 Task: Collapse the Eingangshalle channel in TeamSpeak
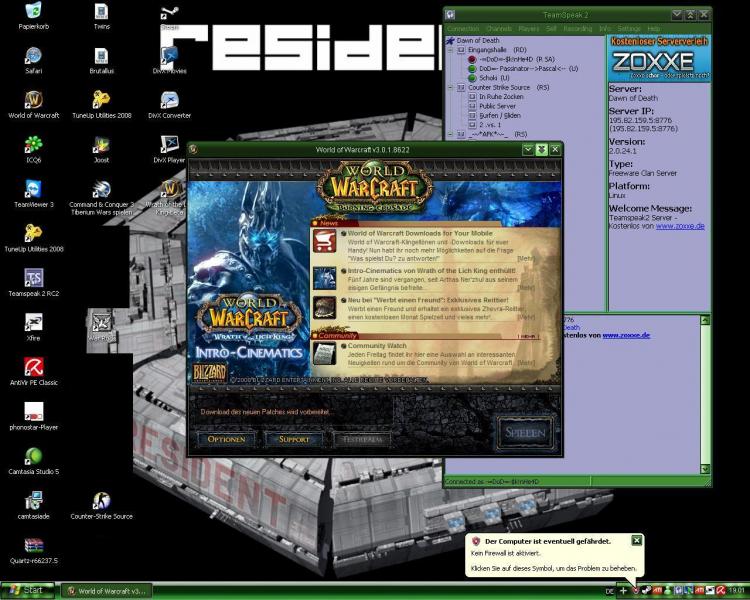tap(450, 50)
